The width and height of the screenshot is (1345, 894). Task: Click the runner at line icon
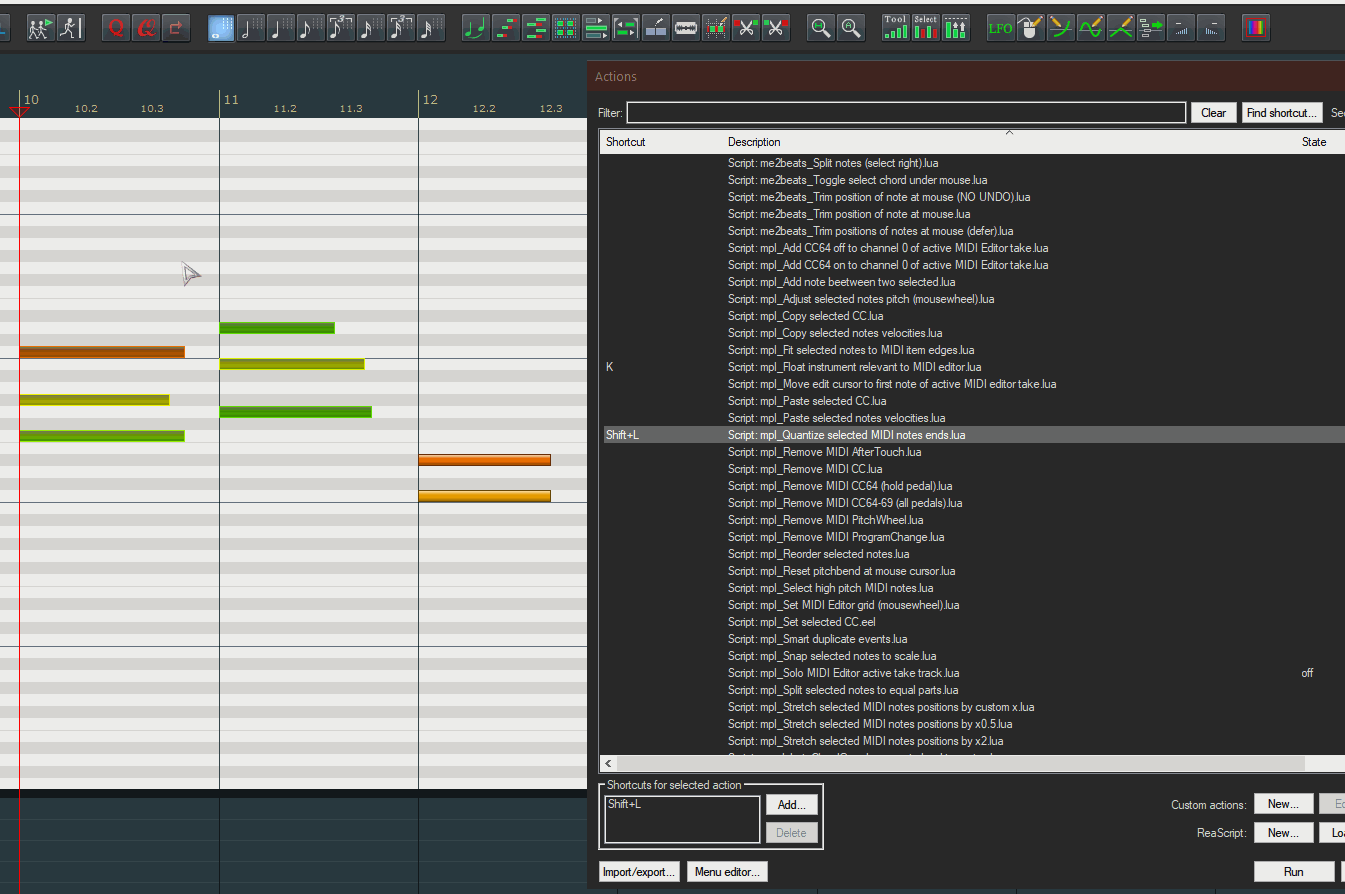tap(71, 28)
